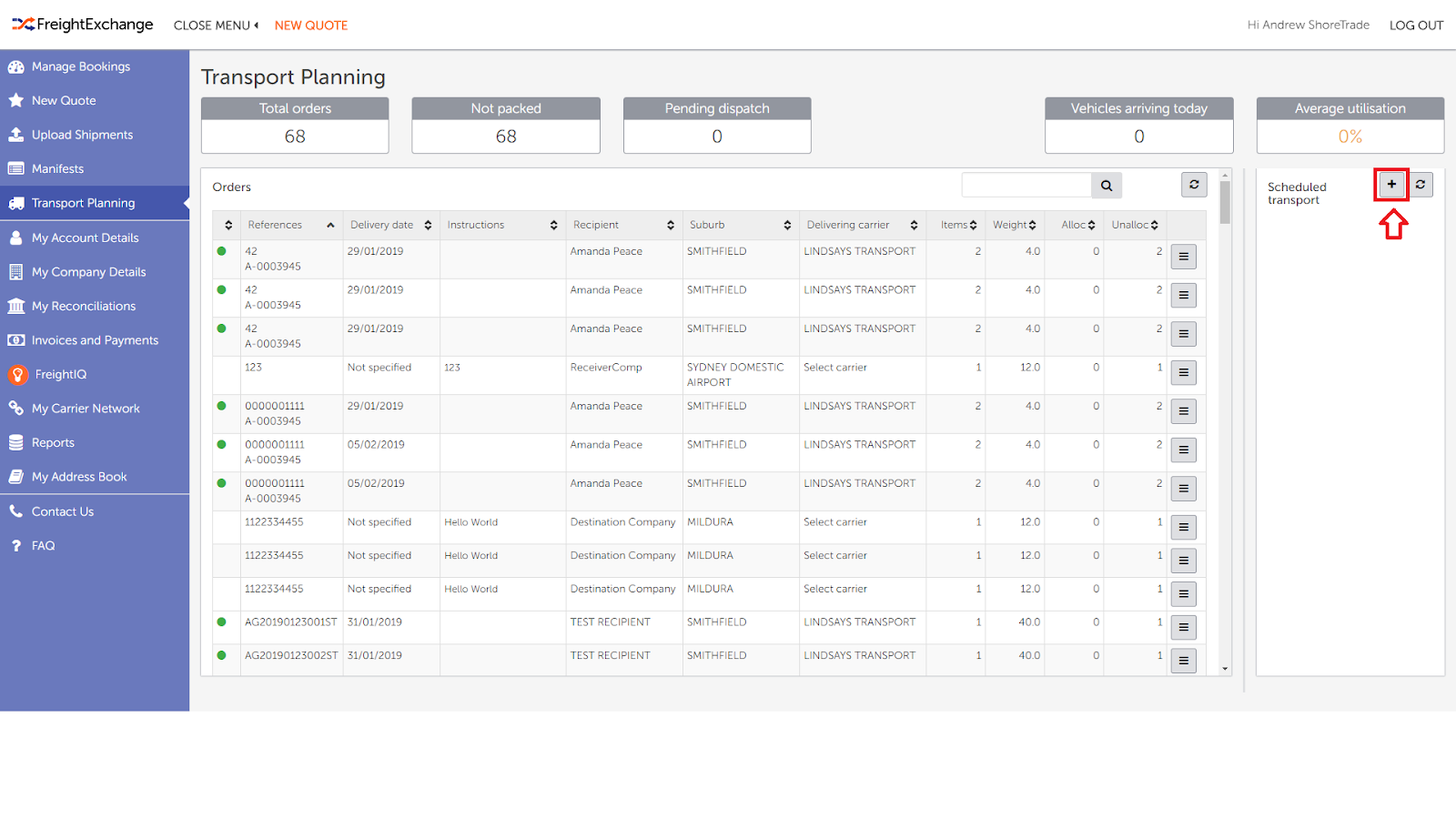Refresh the Scheduled transport panel

[x=1421, y=185]
